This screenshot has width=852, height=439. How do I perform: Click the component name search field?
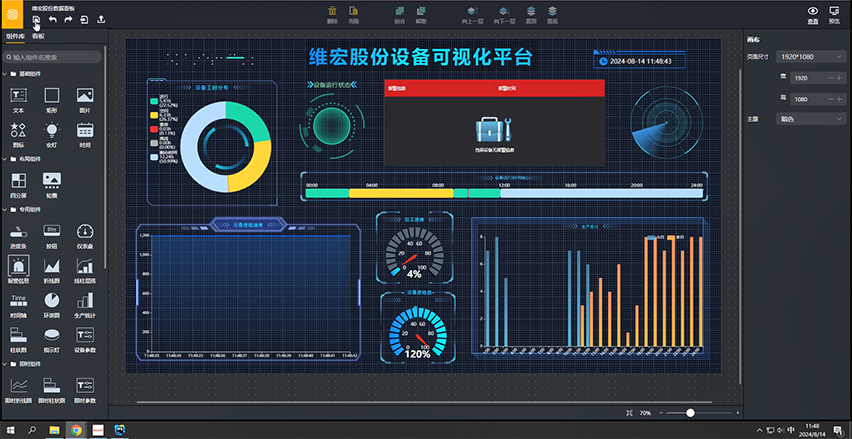pyautogui.click(x=55, y=57)
